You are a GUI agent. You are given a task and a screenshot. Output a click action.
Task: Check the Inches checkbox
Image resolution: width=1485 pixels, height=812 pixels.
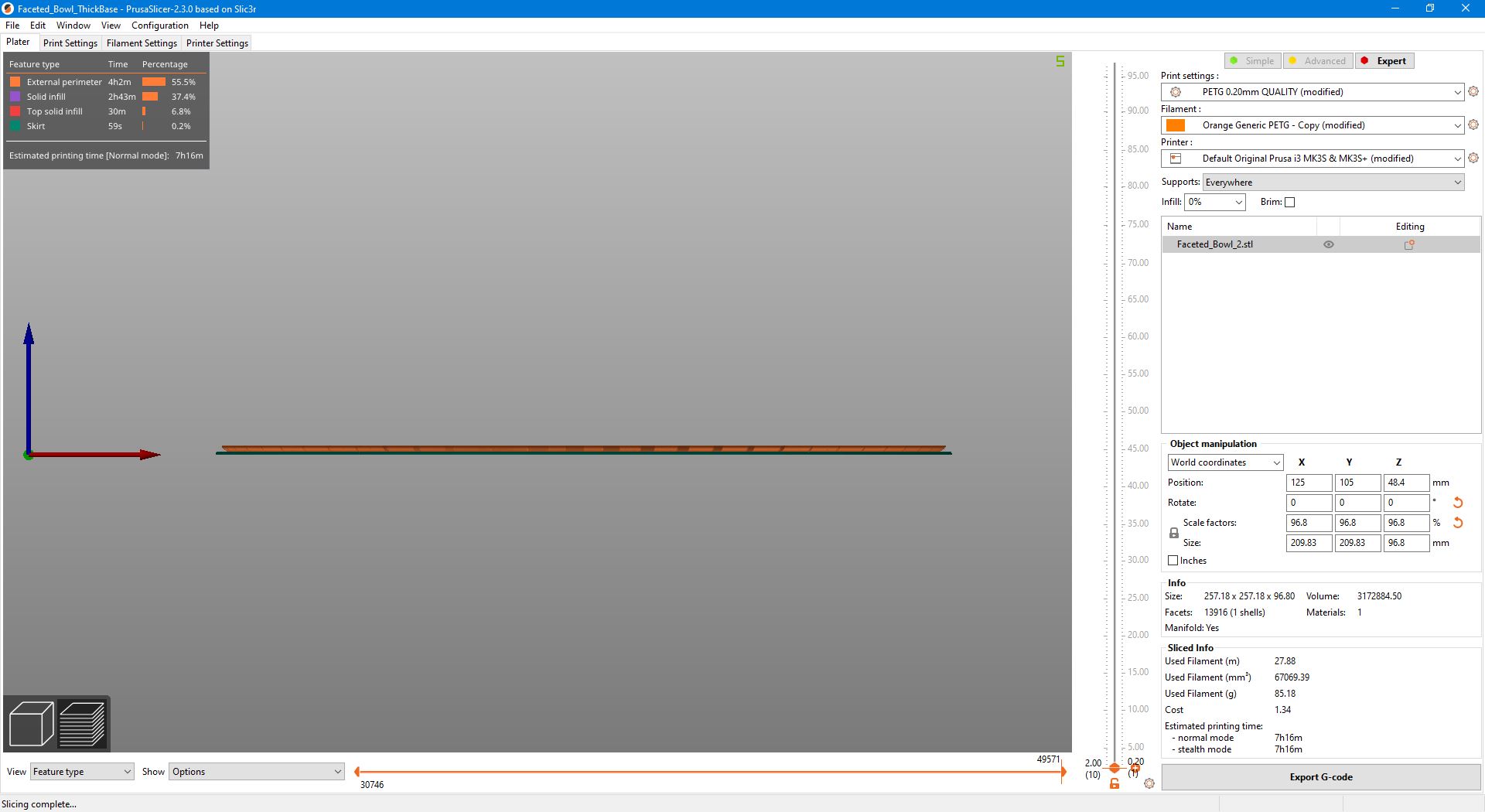coord(1173,561)
